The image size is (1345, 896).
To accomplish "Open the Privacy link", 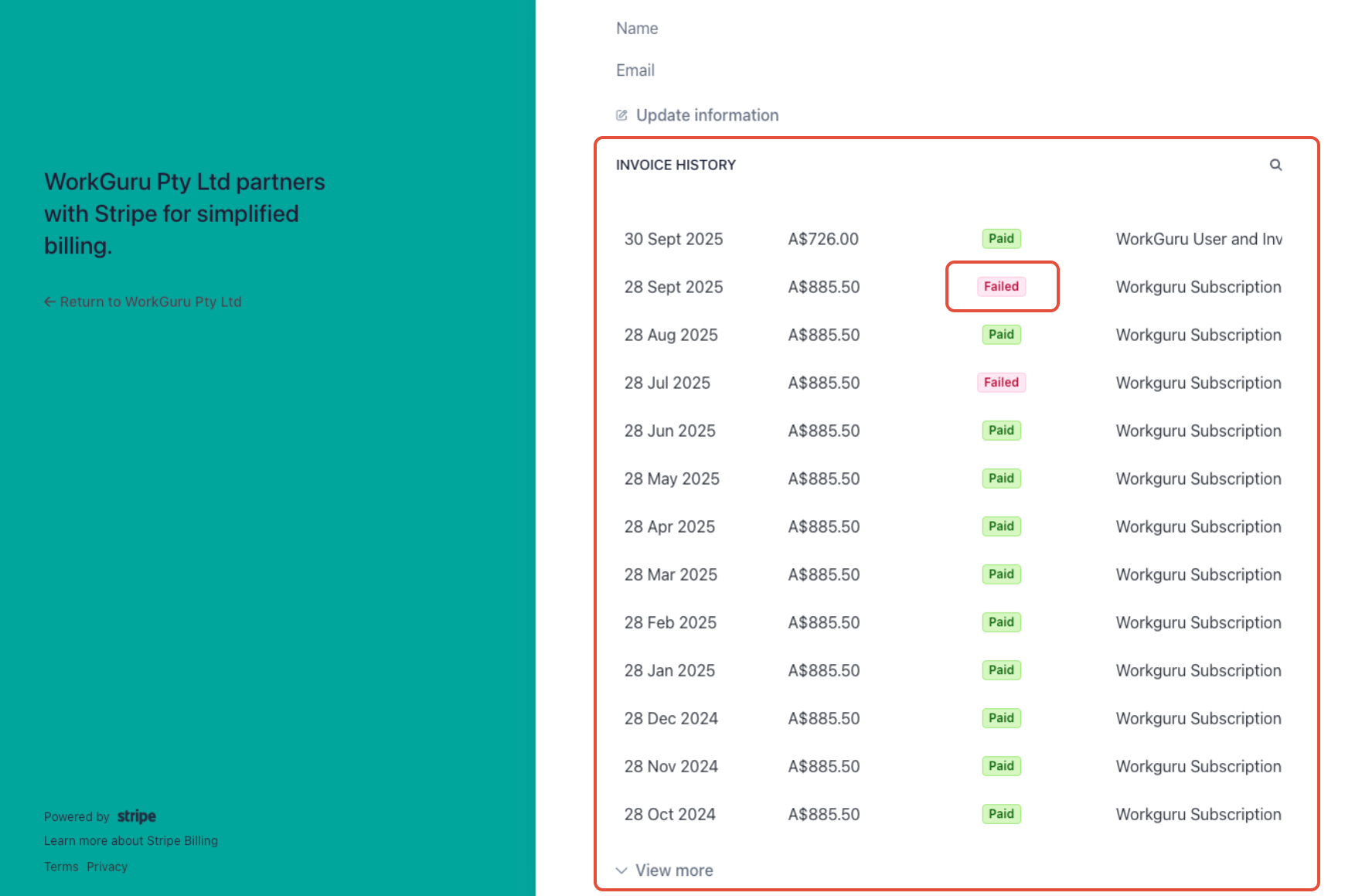I will coord(107,867).
